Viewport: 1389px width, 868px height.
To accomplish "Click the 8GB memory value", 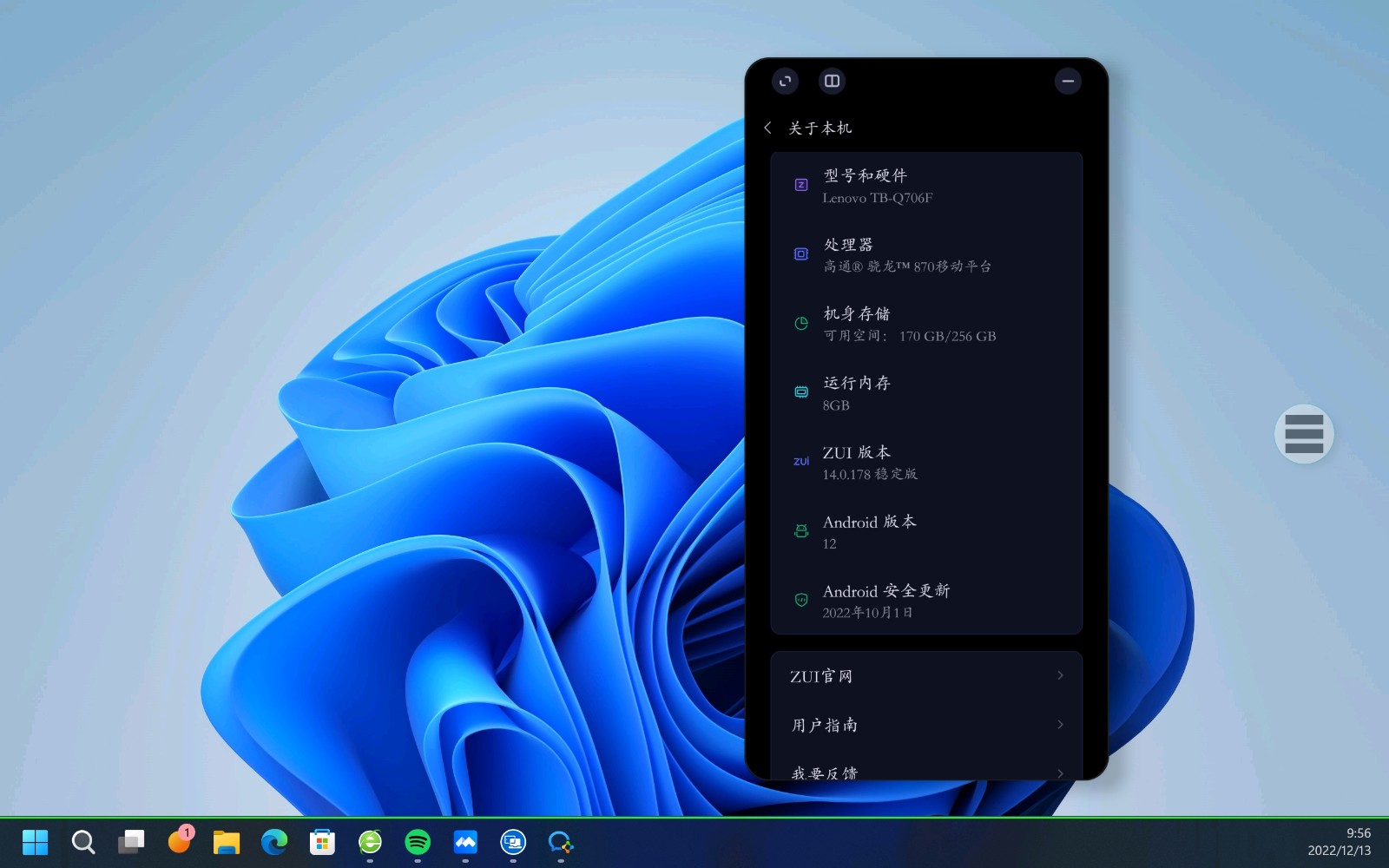I will [x=836, y=405].
